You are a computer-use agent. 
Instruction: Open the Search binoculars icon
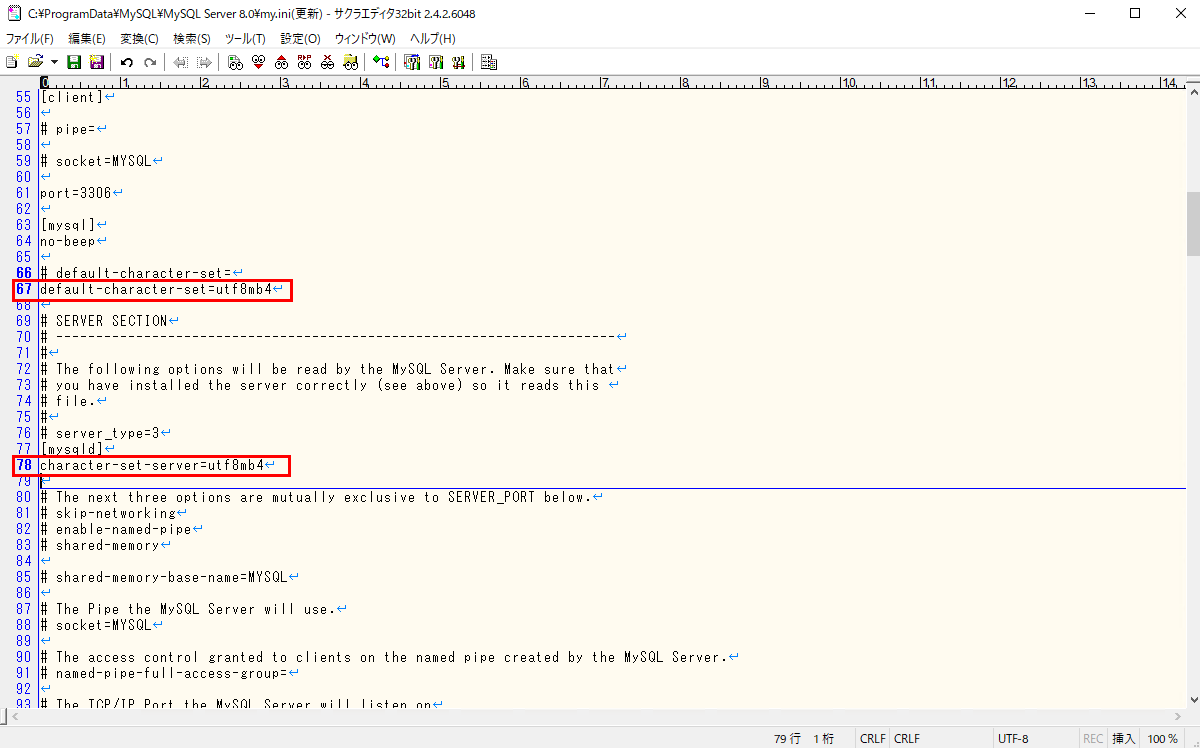point(235,62)
